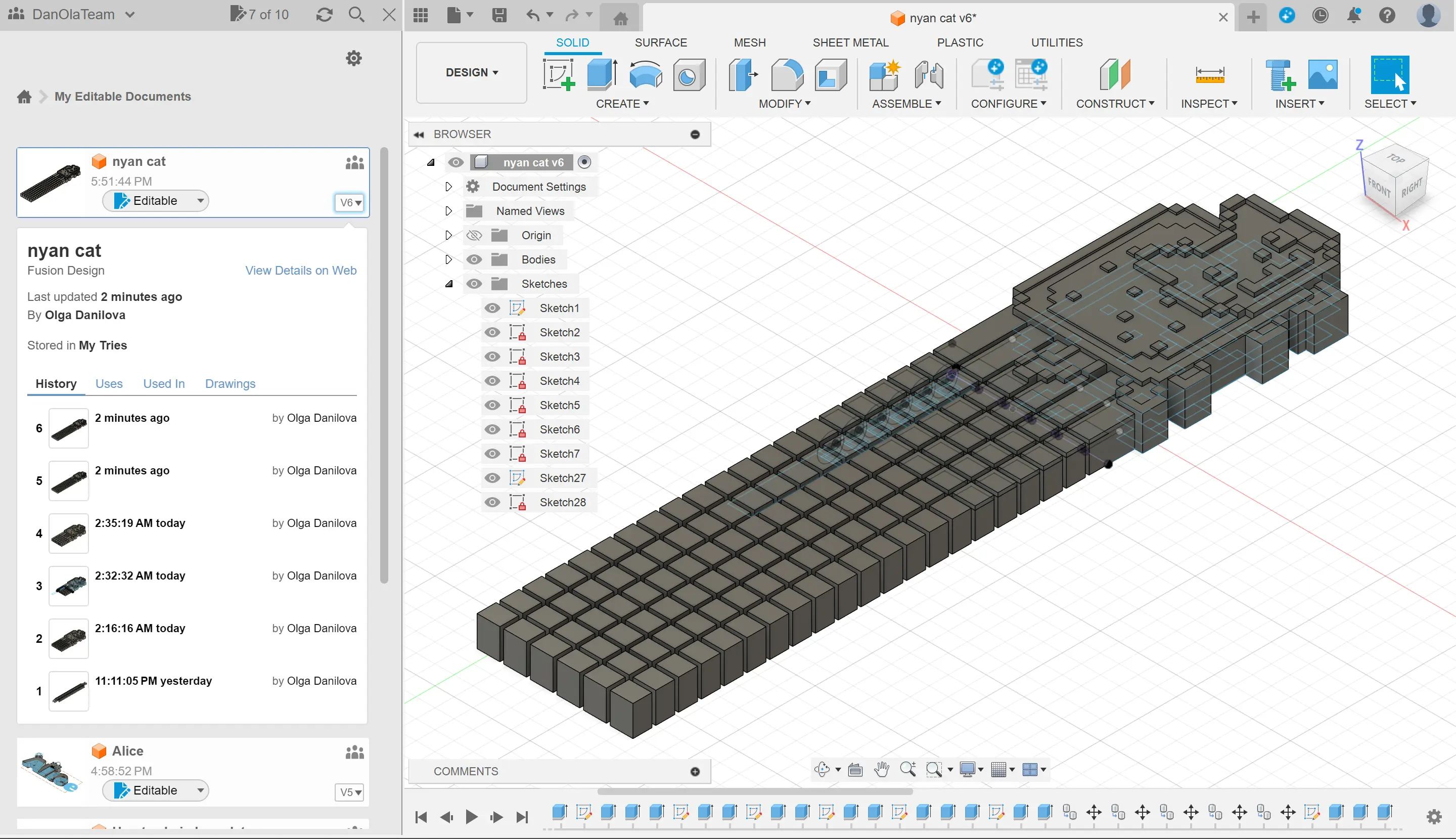Expand Document Settings node
This screenshot has width=1456, height=839.
(x=448, y=186)
